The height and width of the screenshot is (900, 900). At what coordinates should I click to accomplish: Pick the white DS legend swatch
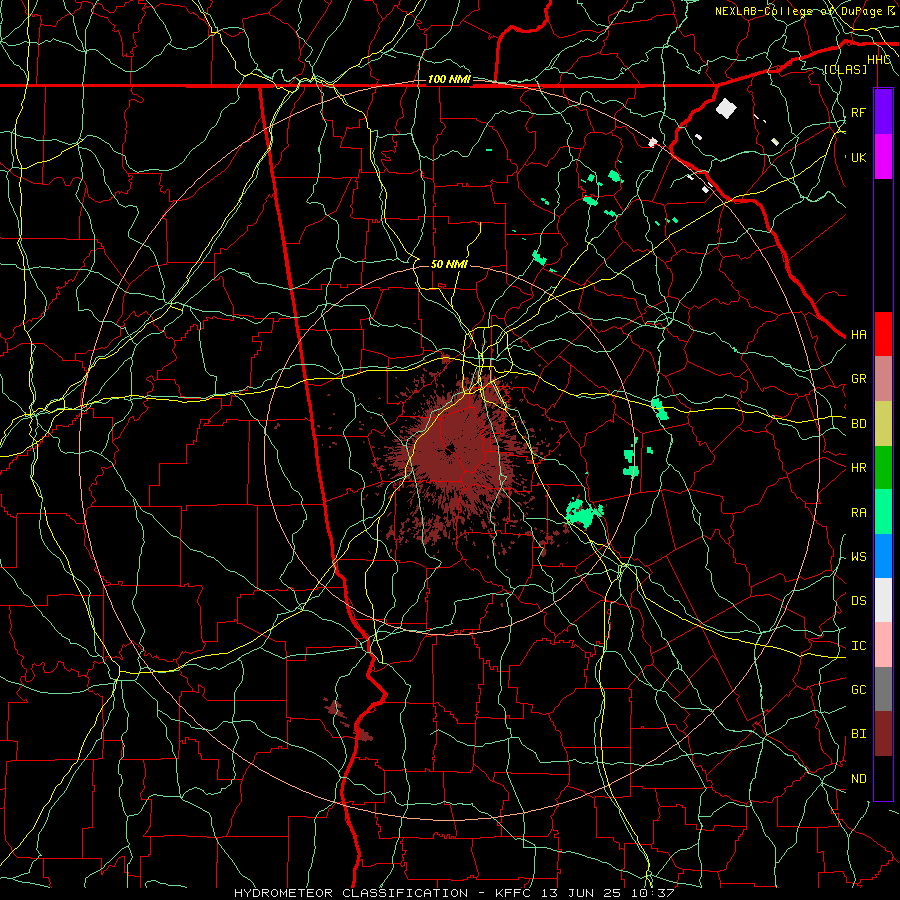[883, 600]
